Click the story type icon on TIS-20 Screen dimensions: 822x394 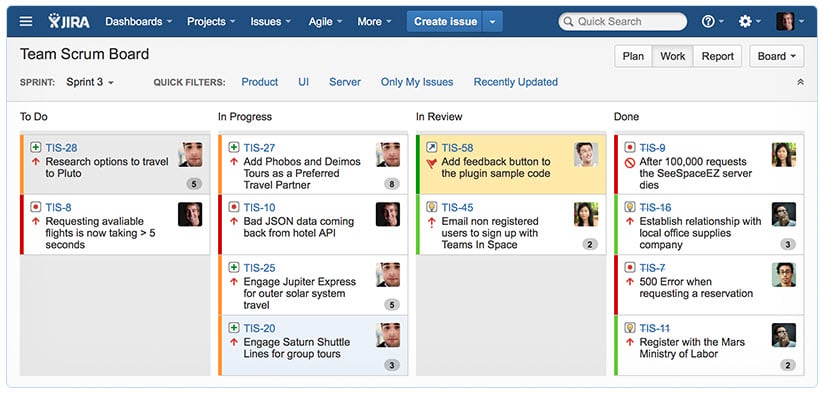pyautogui.click(x=234, y=328)
